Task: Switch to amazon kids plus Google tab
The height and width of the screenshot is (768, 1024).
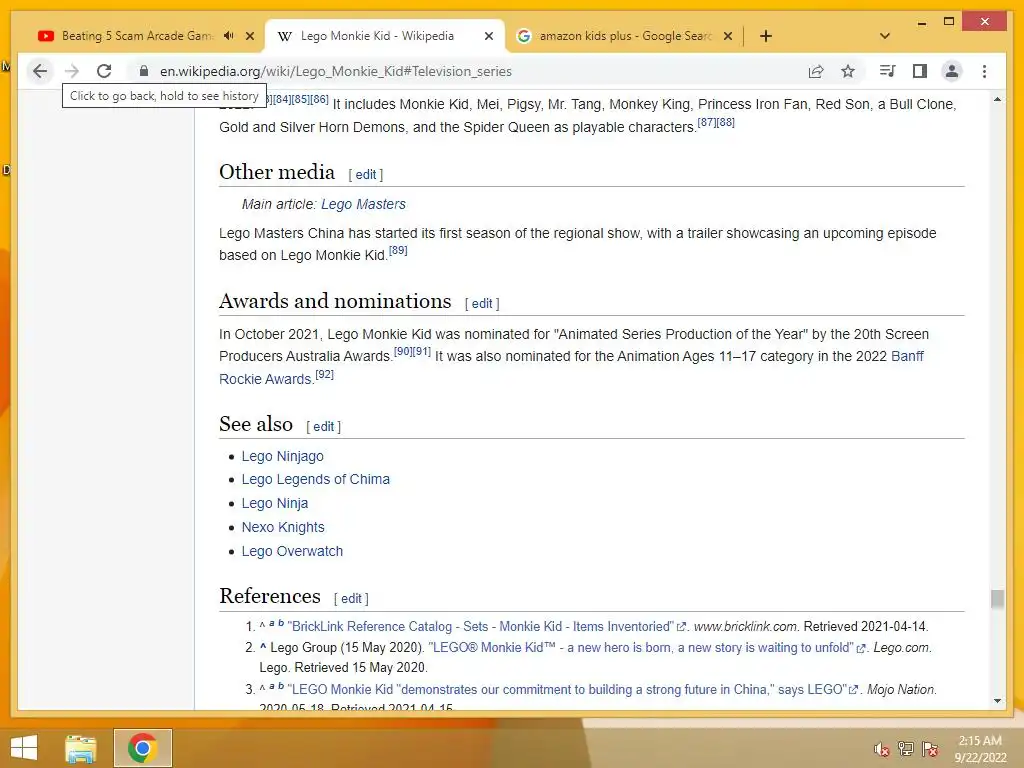Action: tap(625, 36)
